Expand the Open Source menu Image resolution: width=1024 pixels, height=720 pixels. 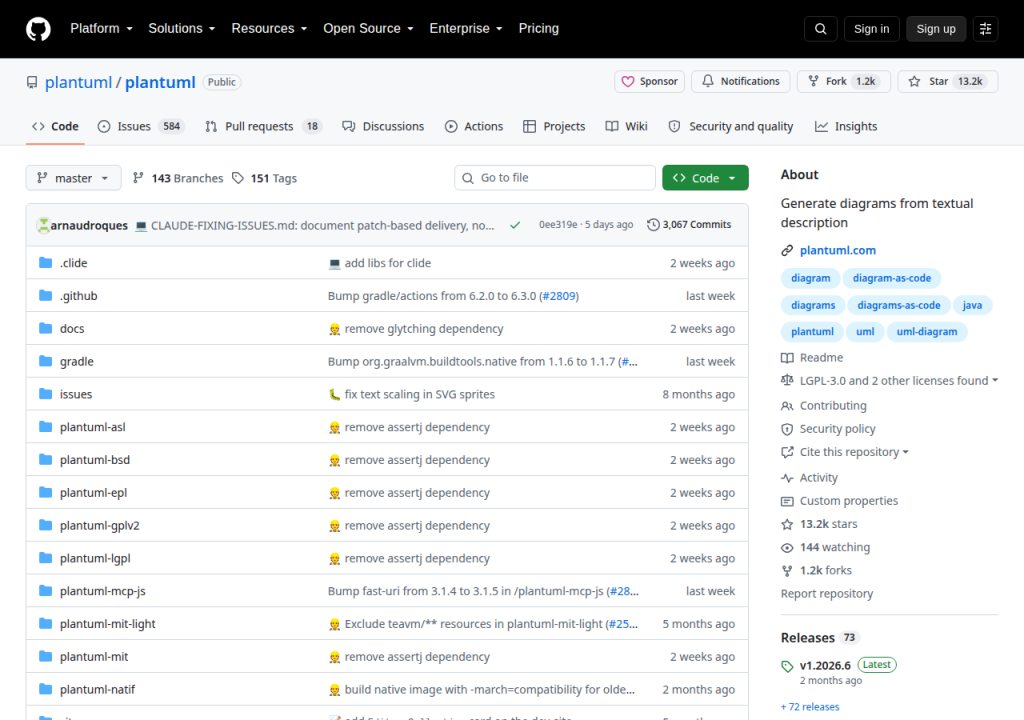pos(368,29)
